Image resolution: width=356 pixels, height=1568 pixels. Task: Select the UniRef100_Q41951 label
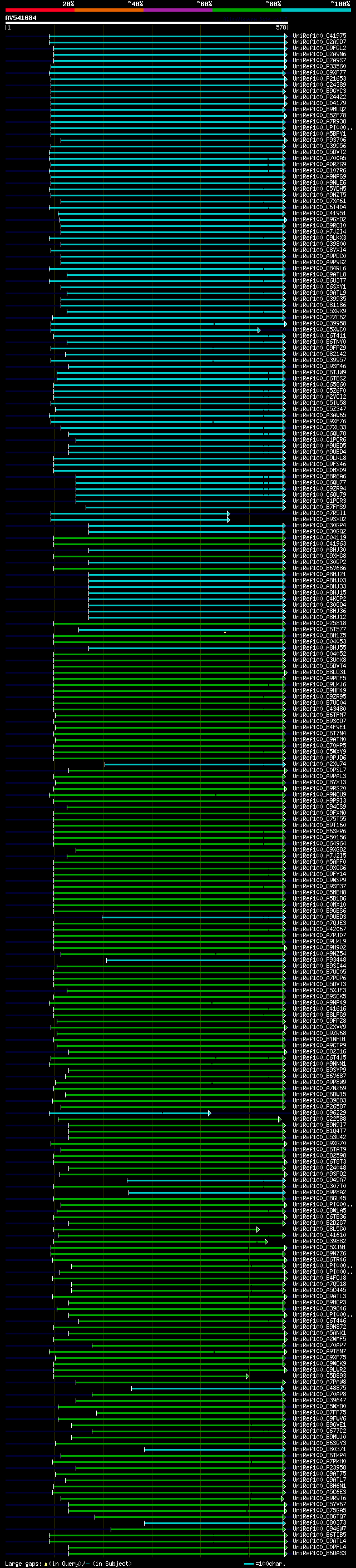point(319,213)
